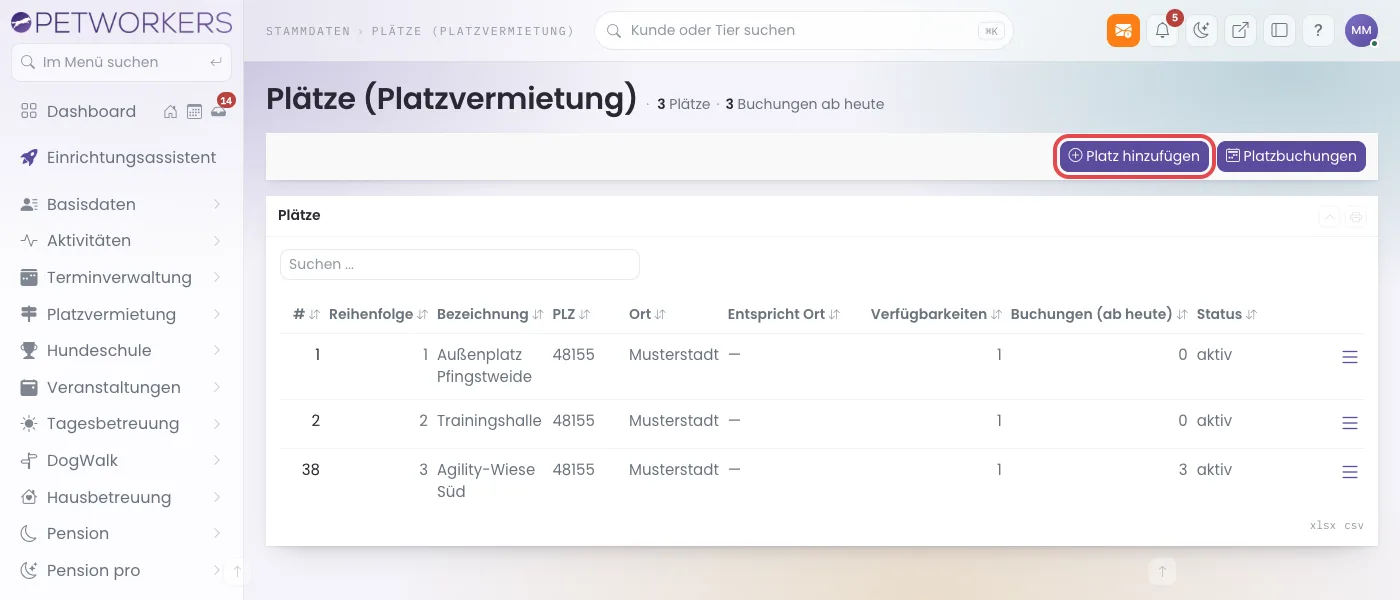Open the MM user avatar menu
1400x600 pixels.
coord(1361,31)
